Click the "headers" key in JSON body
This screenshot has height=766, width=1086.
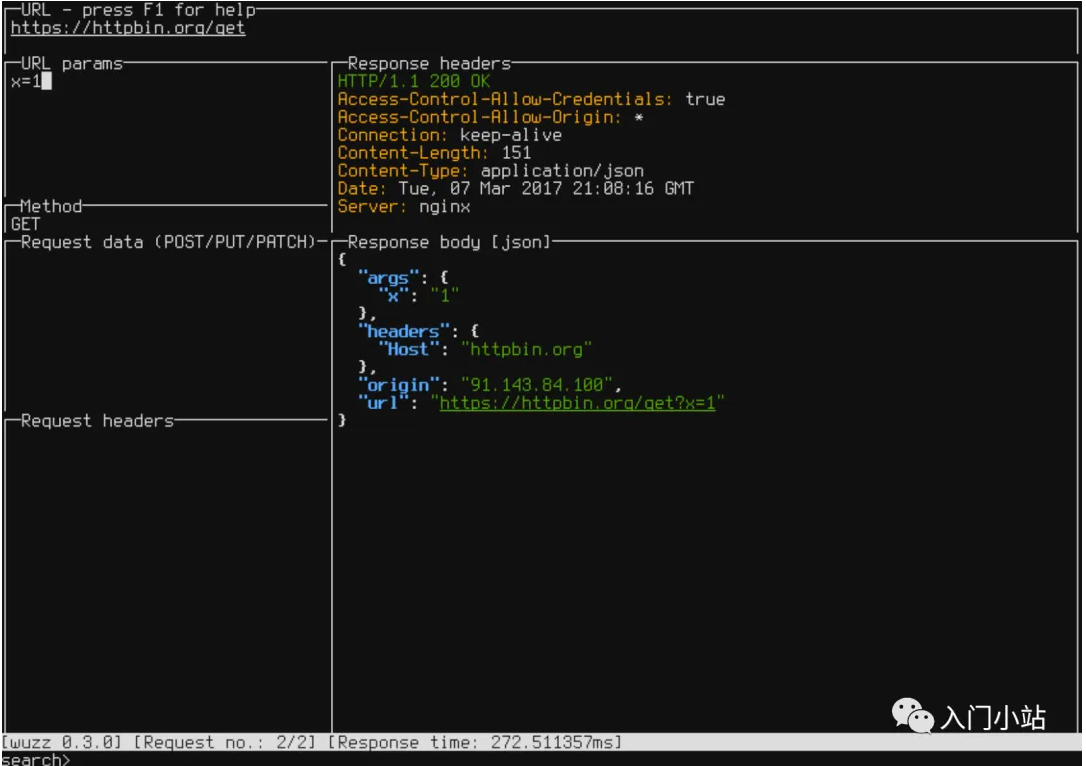403,332
